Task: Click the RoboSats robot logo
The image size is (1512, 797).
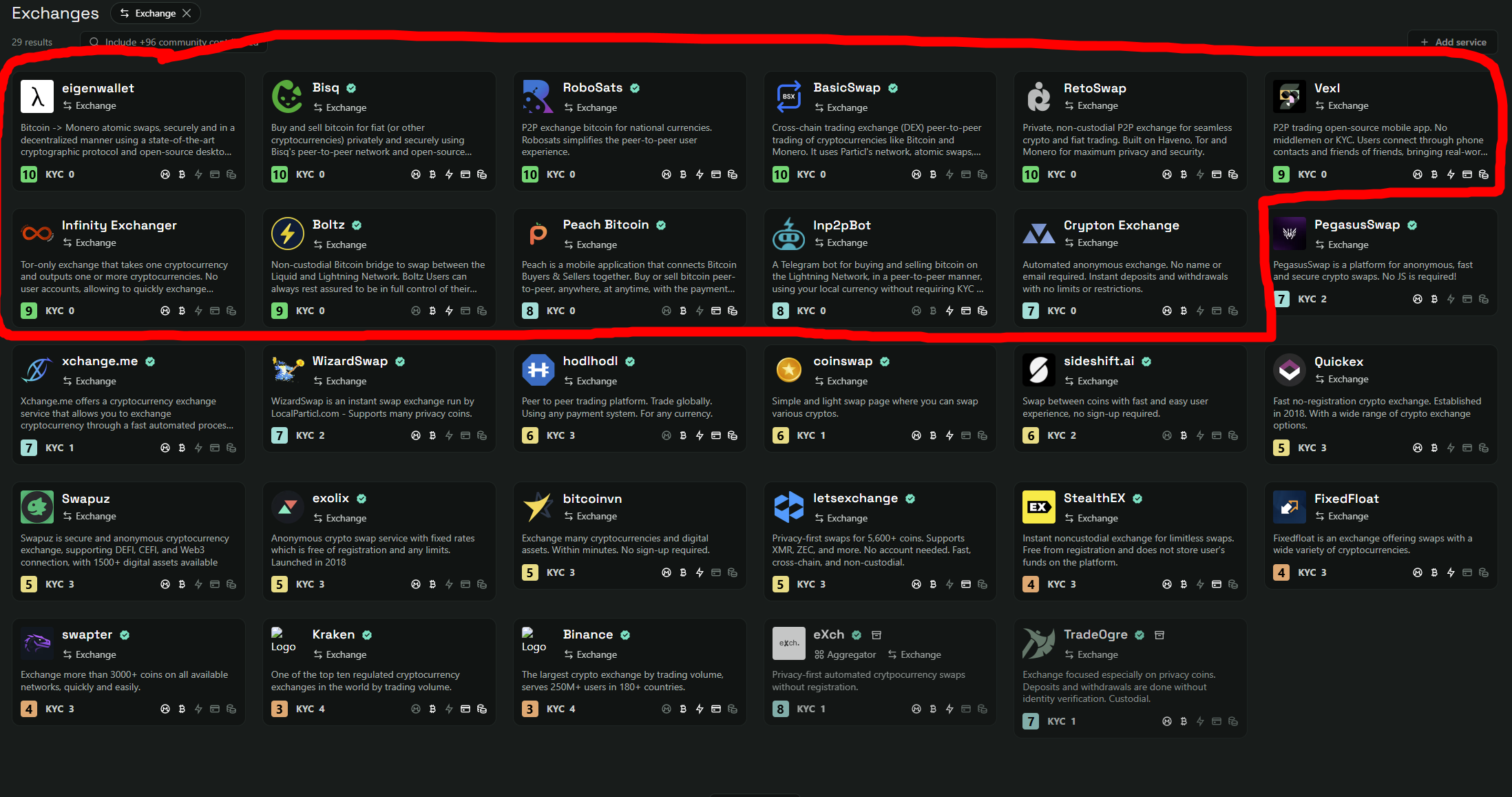Action: [538, 96]
